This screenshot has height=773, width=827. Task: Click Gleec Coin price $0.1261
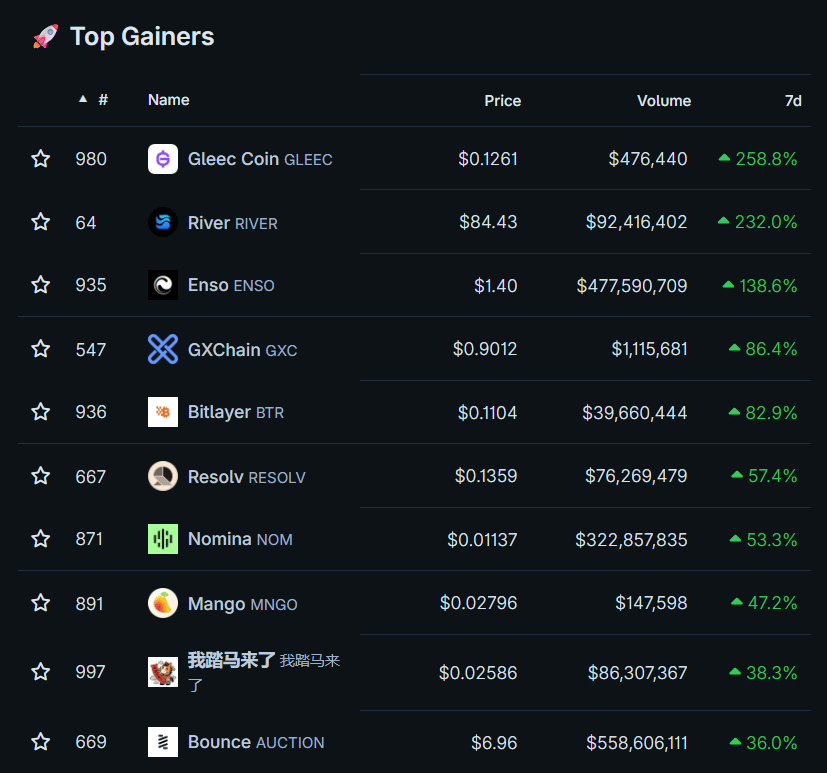click(x=488, y=159)
